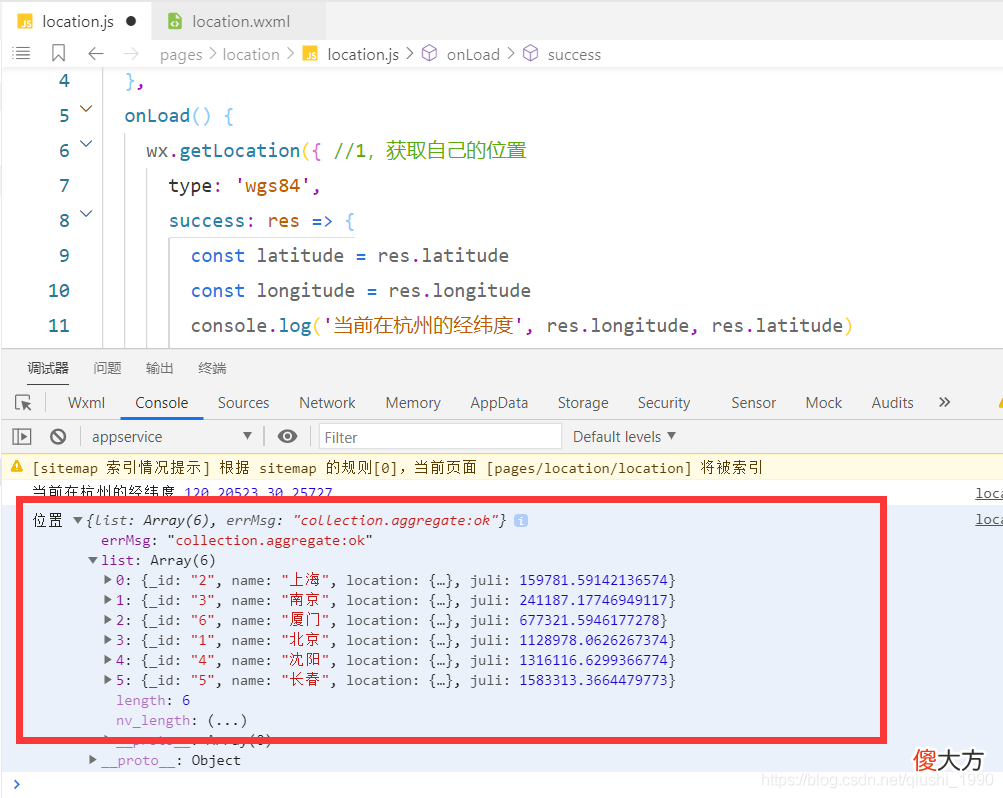
Task: Switch to the Storage devtools tab
Action: [583, 403]
